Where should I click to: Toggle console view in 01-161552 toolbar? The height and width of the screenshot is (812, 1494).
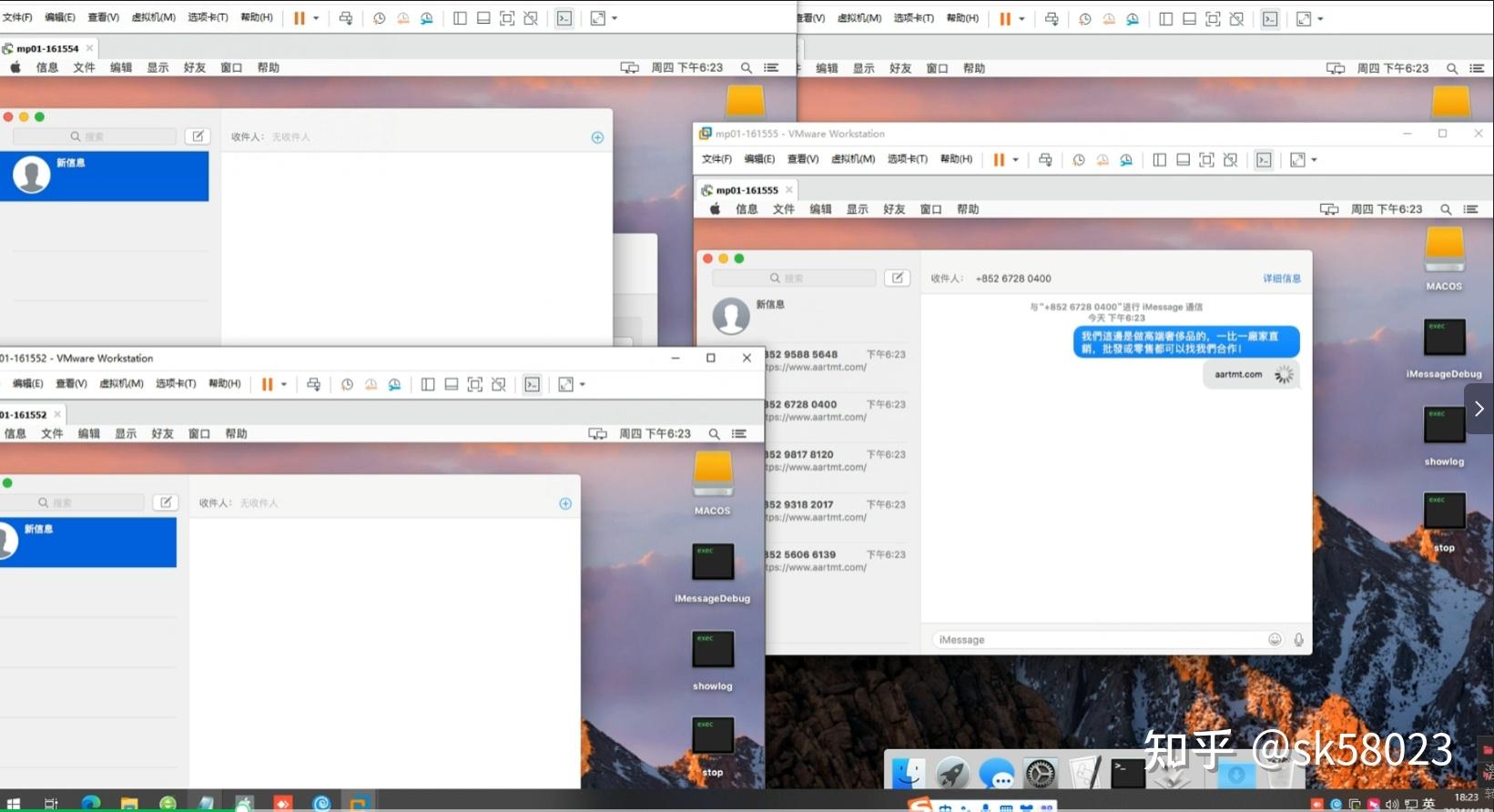pos(533,384)
